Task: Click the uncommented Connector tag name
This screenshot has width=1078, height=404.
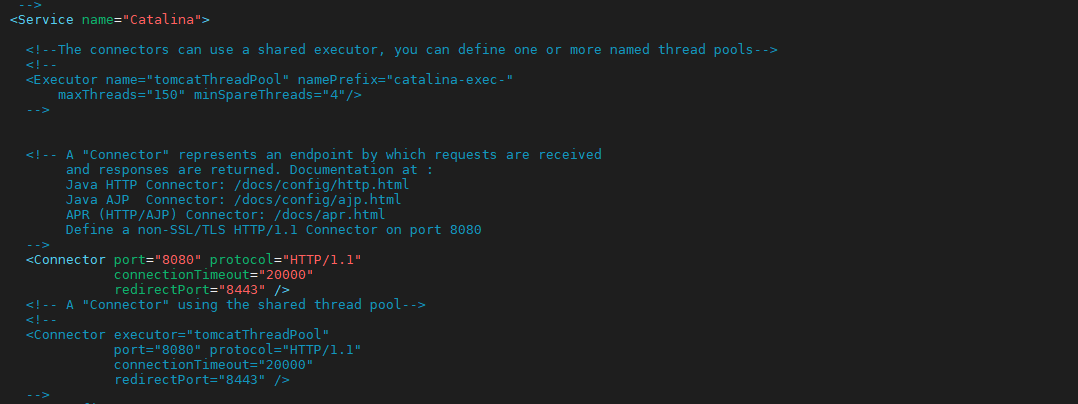Action: [70, 260]
